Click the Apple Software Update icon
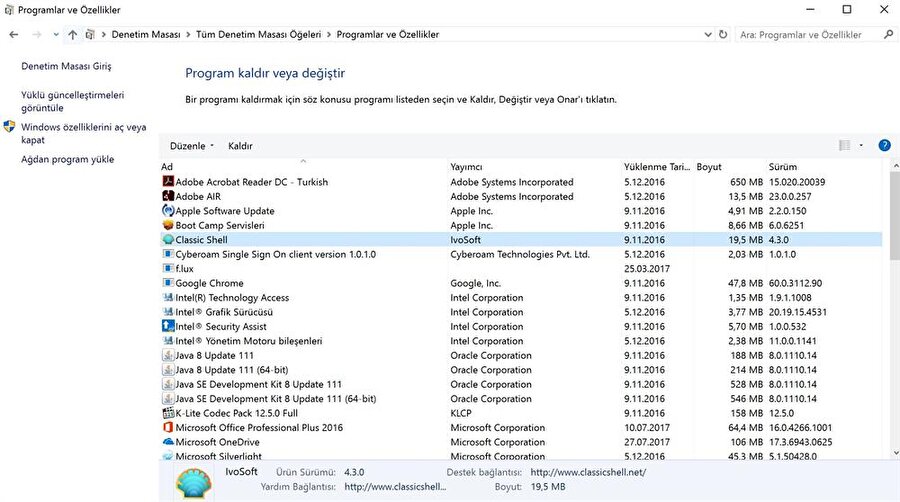Image resolution: width=900 pixels, height=502 pixels. (168, 211)
